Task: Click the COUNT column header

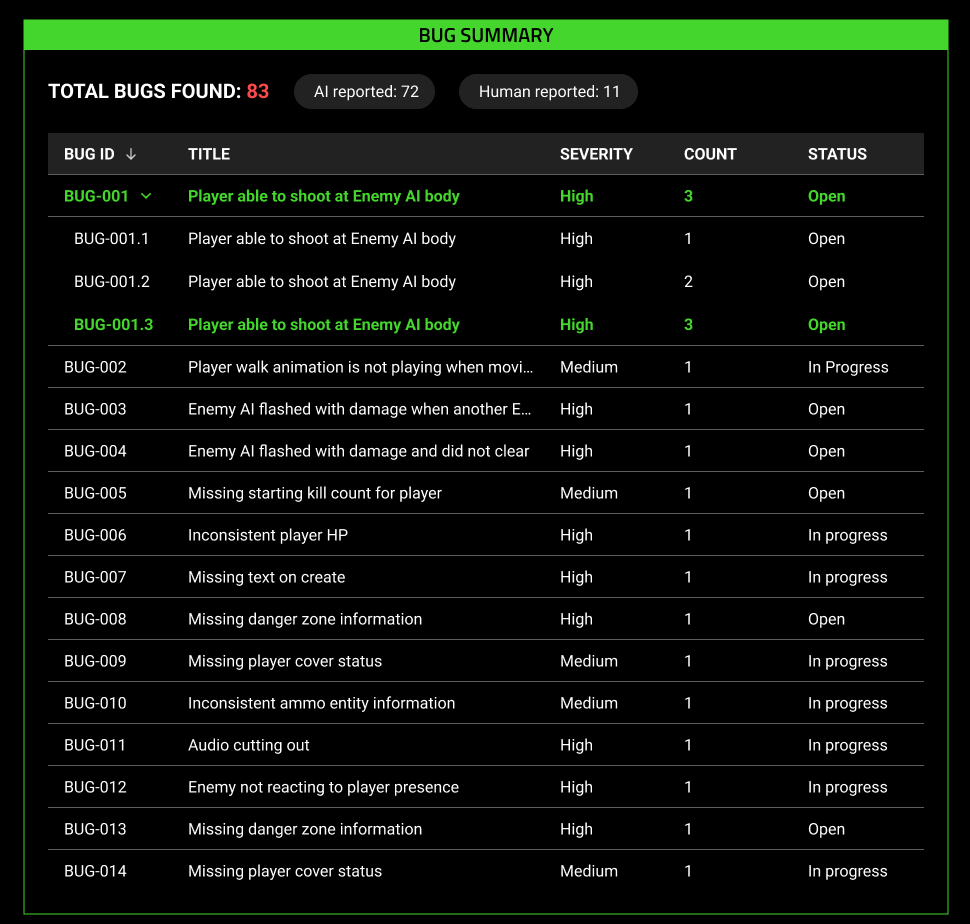Action: pos(710,154)
